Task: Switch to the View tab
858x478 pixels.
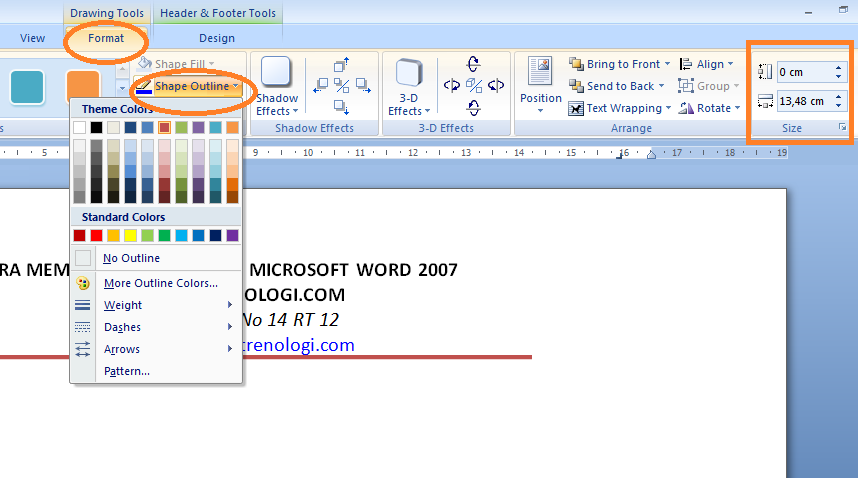Action: pos(32,38)
